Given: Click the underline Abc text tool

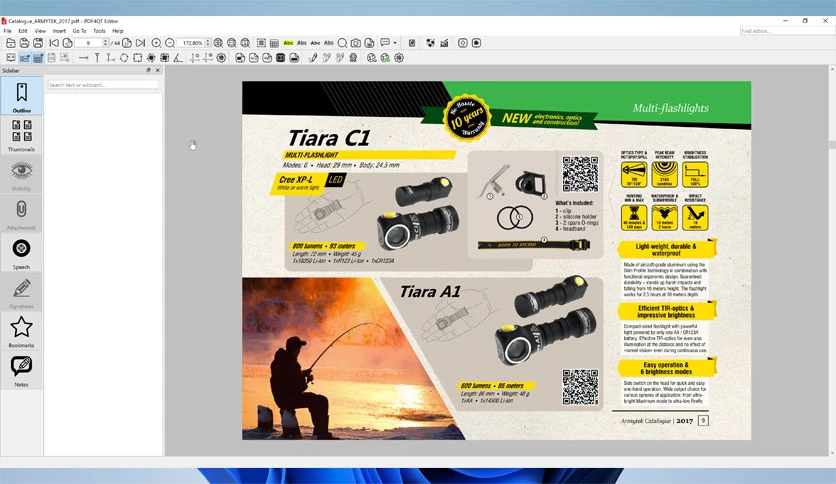Looking at the screenshot, I should point(302,43).
